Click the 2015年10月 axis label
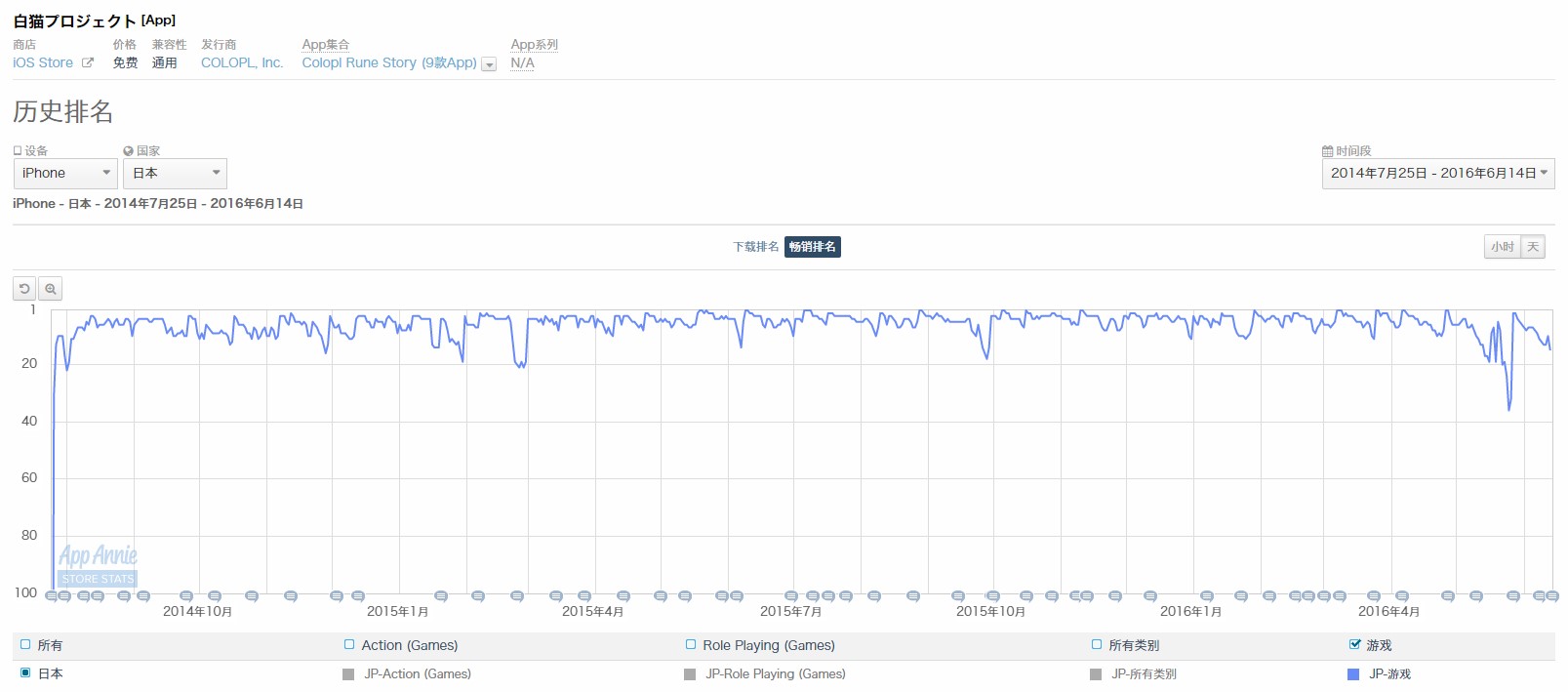This screenshot has height=692, width=1568. point(990,612)
